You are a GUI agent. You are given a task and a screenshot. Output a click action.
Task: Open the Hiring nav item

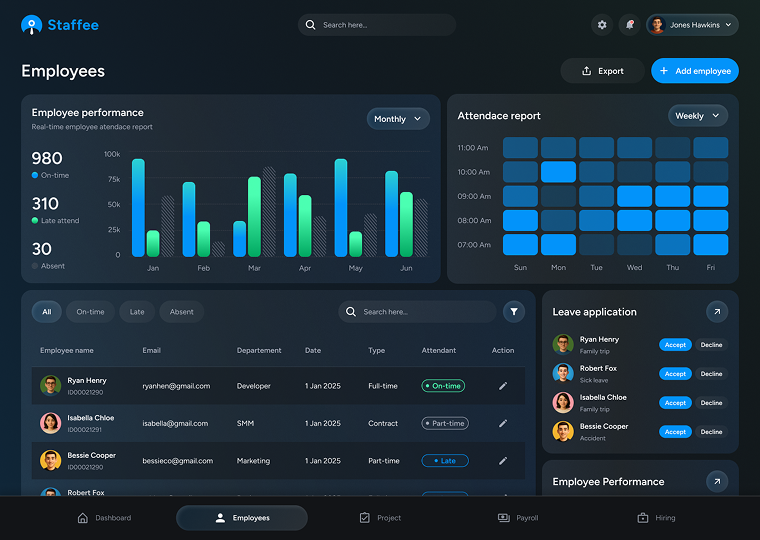click(656, 518)
